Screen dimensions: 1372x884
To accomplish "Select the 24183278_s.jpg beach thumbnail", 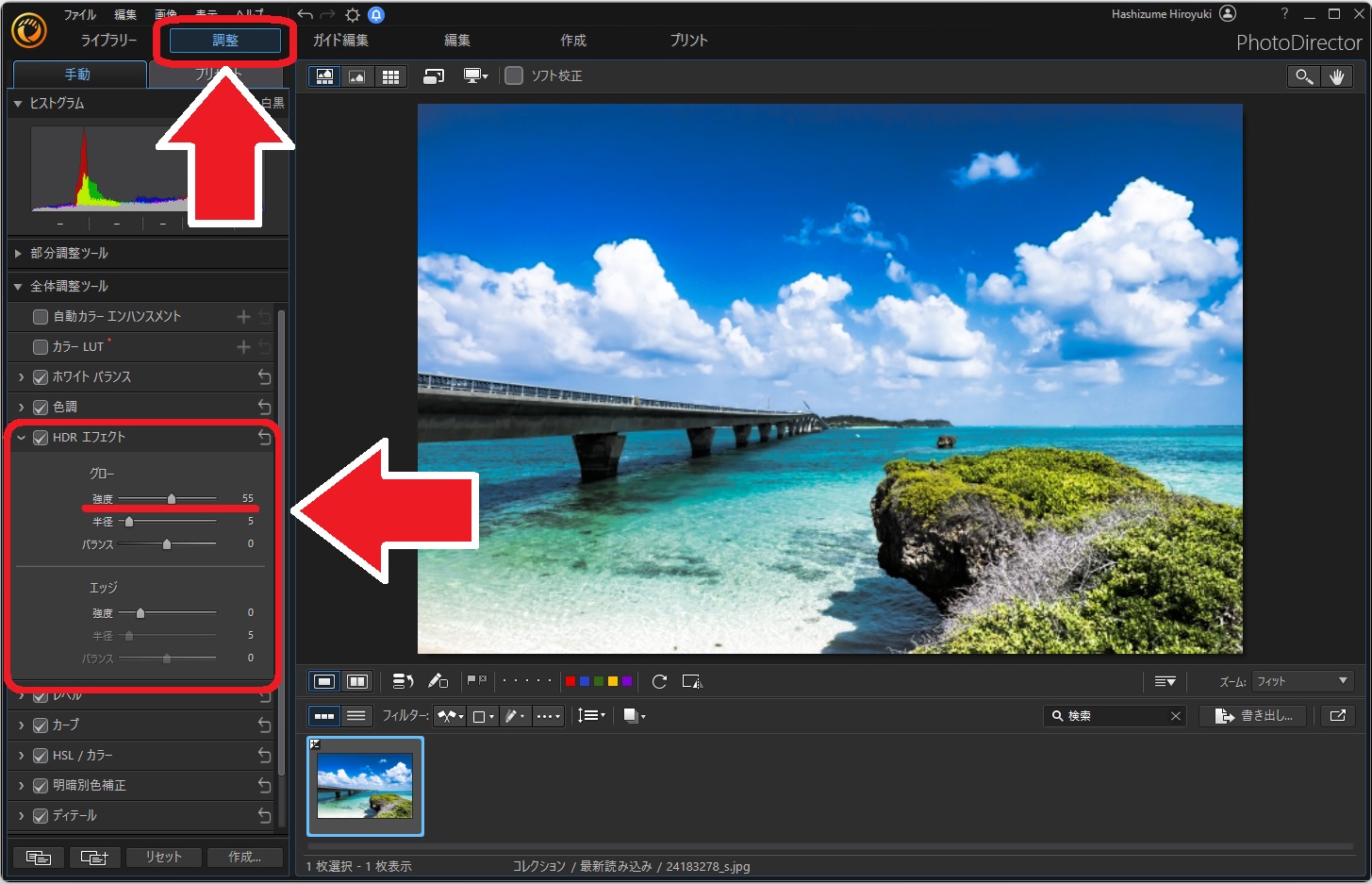I will [x=365, y=786].
